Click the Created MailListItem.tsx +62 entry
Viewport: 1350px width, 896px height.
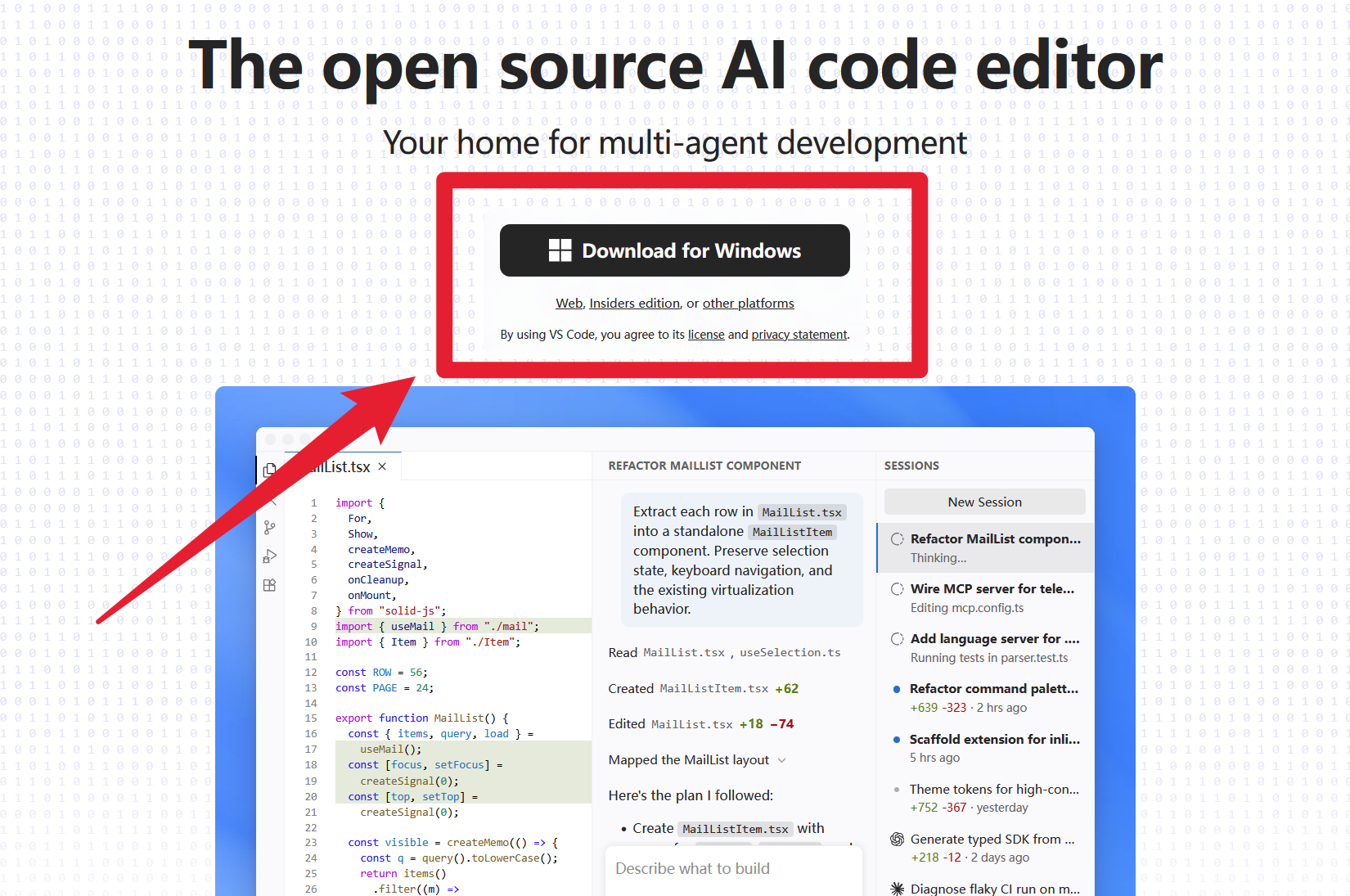(x=704, y=689)
